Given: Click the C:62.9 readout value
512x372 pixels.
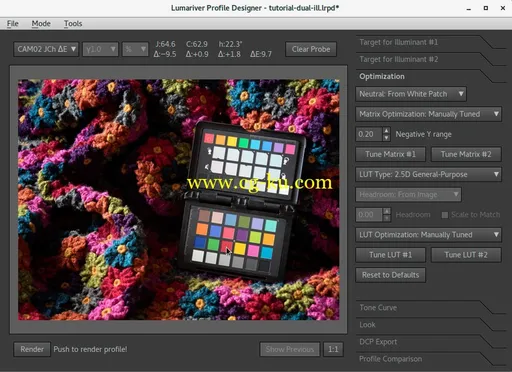Looking at the screenshot, I should pyautogui.click(x=197, y=44).
